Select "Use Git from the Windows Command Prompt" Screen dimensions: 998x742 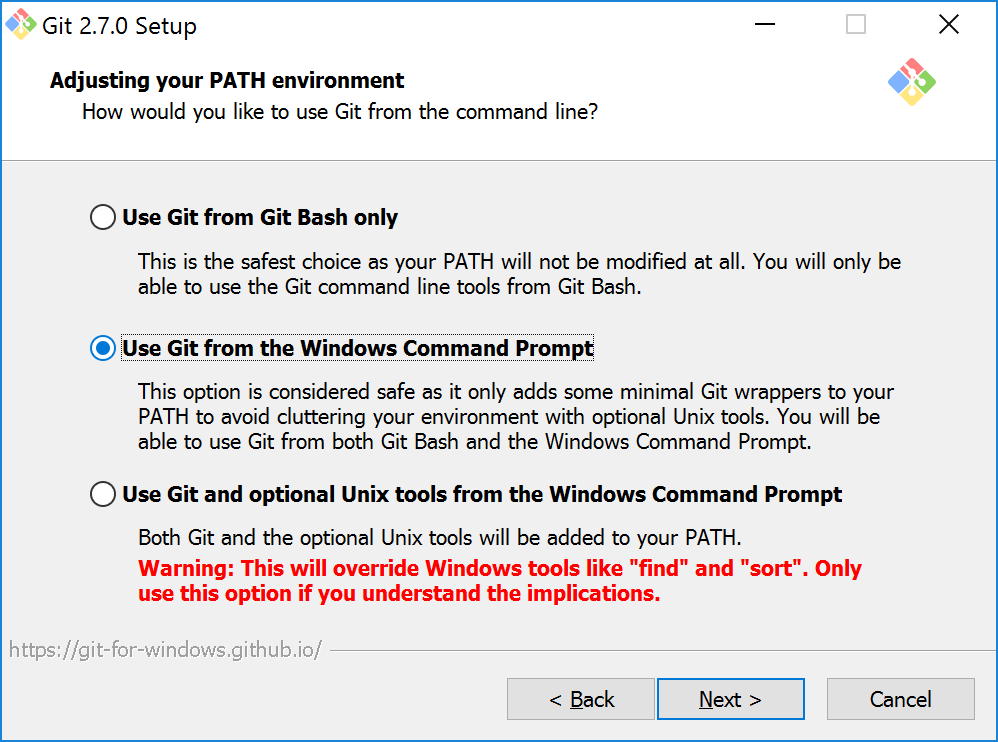click(x=102, y=348)
